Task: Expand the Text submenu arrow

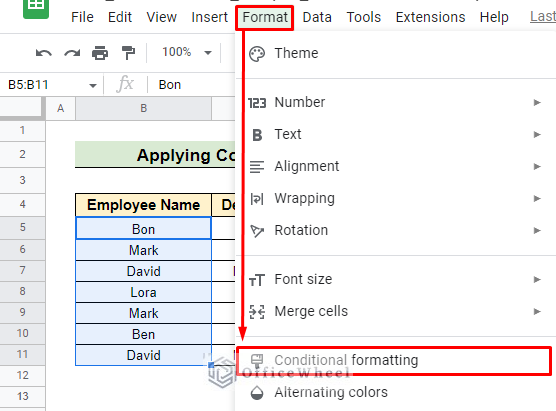Action: [x=537, y=134]
